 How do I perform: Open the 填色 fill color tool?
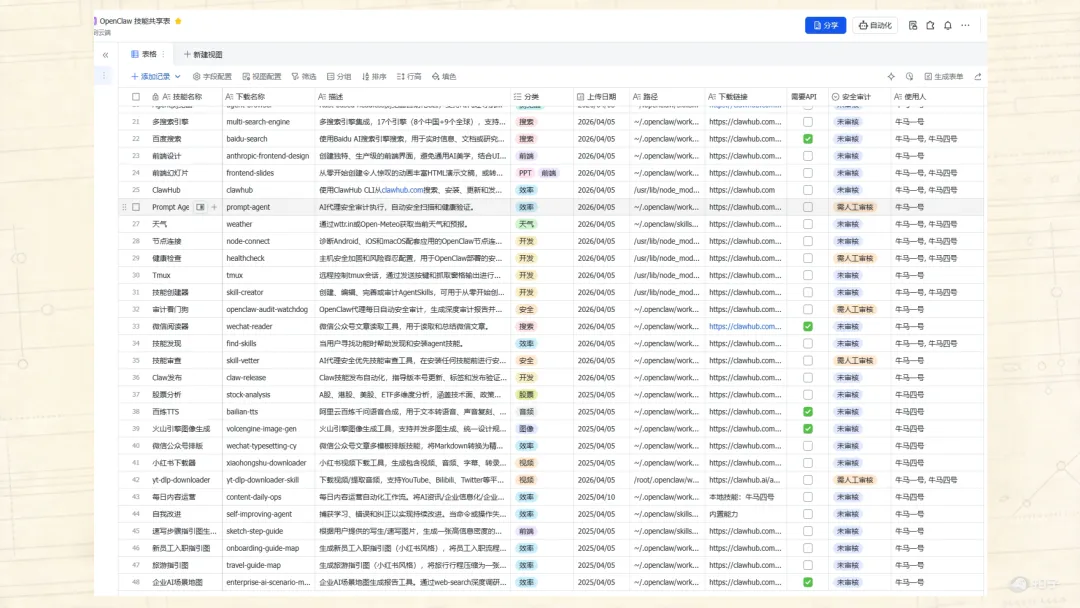tap(444, 76)
